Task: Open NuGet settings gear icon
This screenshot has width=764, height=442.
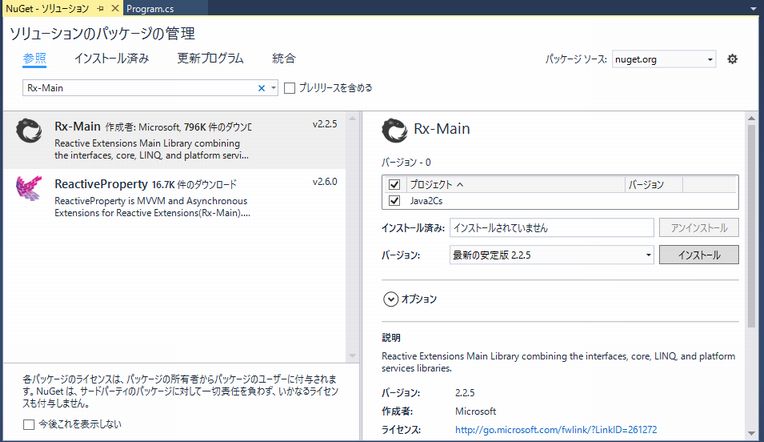Action: [x=732, y=60]
